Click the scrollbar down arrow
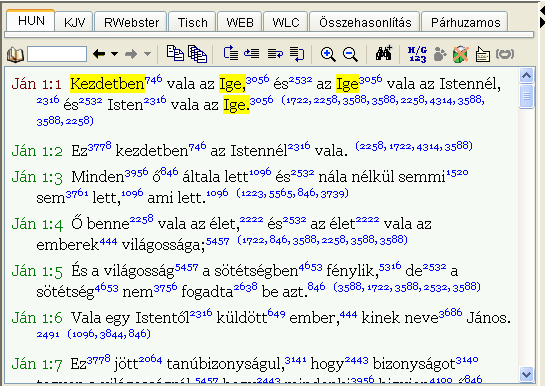545x386 pixels. coord(526,374)
